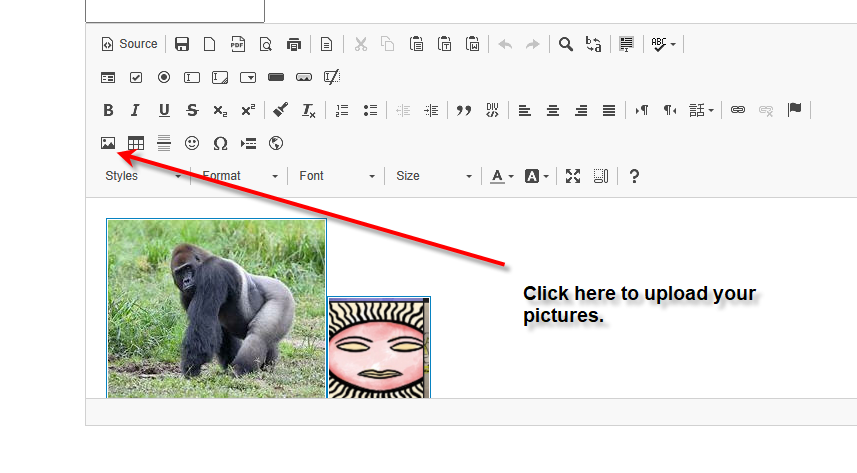Select the gorilla image in editor
The width and height of the screenshot is (857, 473).
pos(216,307)
